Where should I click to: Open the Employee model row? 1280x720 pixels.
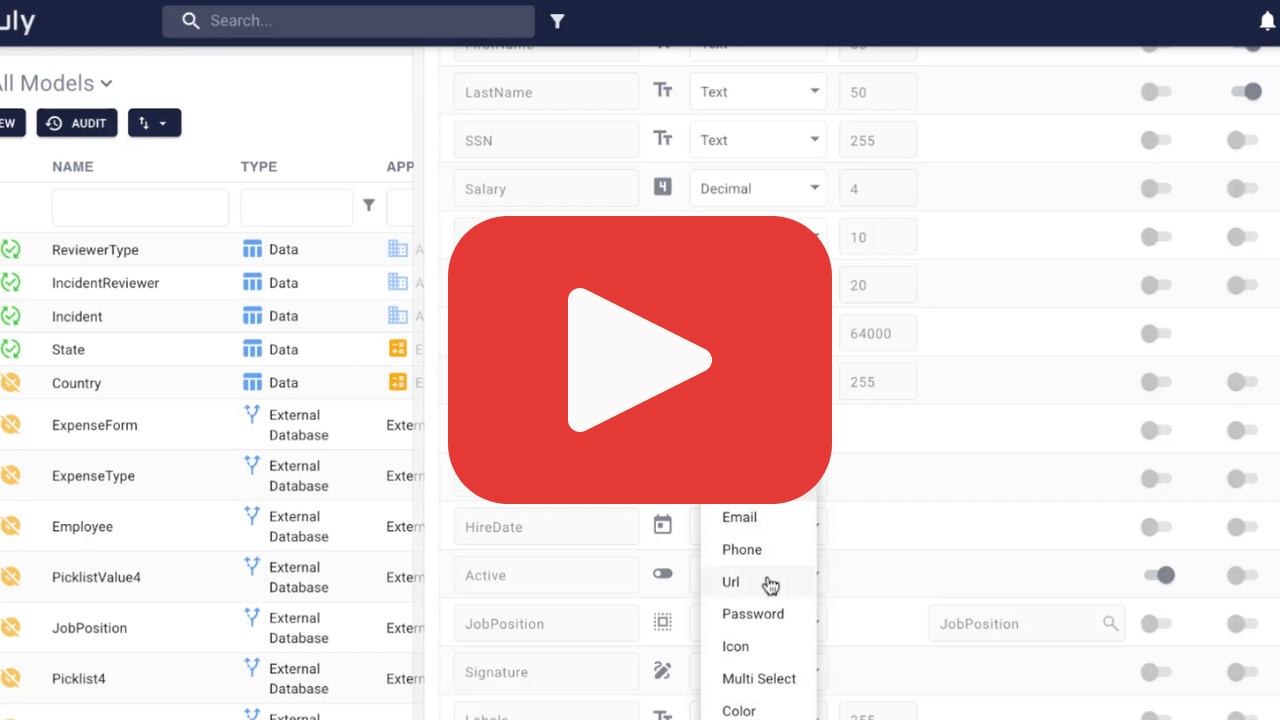coord(82,527)
